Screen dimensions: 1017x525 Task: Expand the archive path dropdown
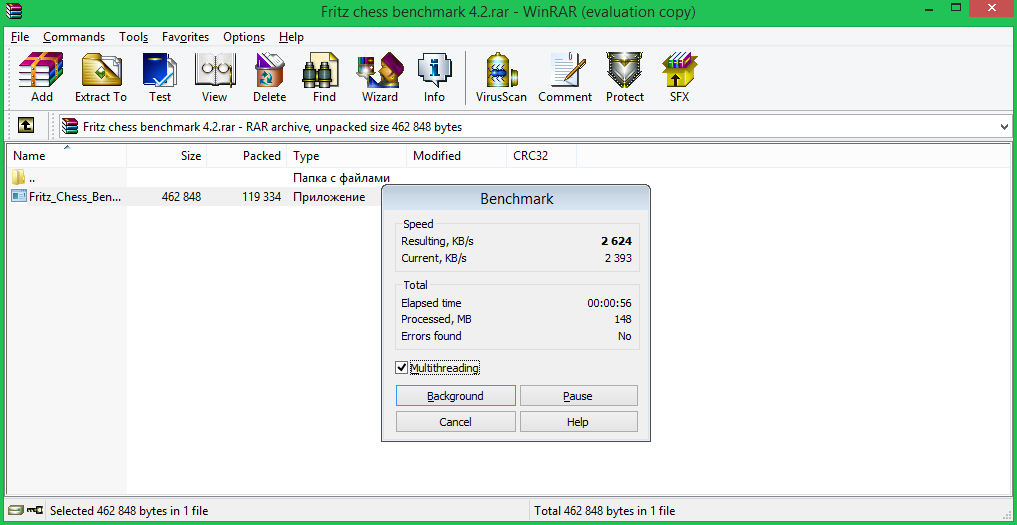[1005, 127]
